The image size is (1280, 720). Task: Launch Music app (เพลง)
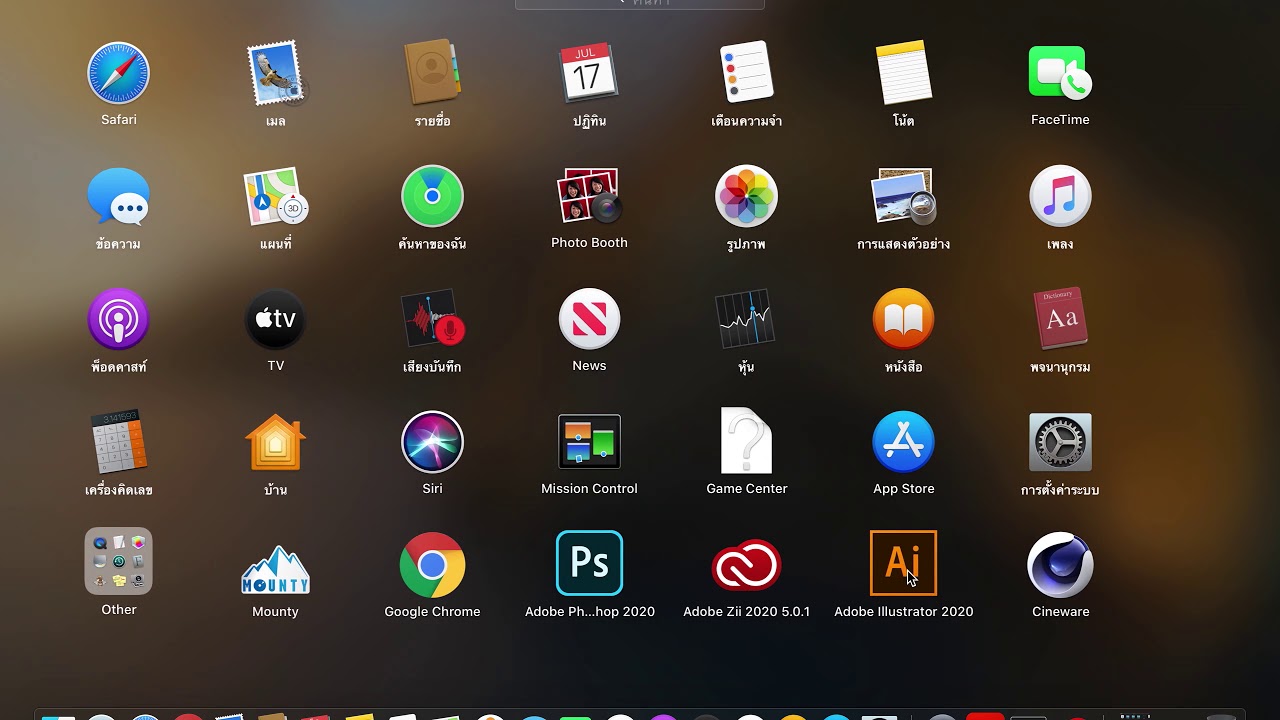[1060, 197]
